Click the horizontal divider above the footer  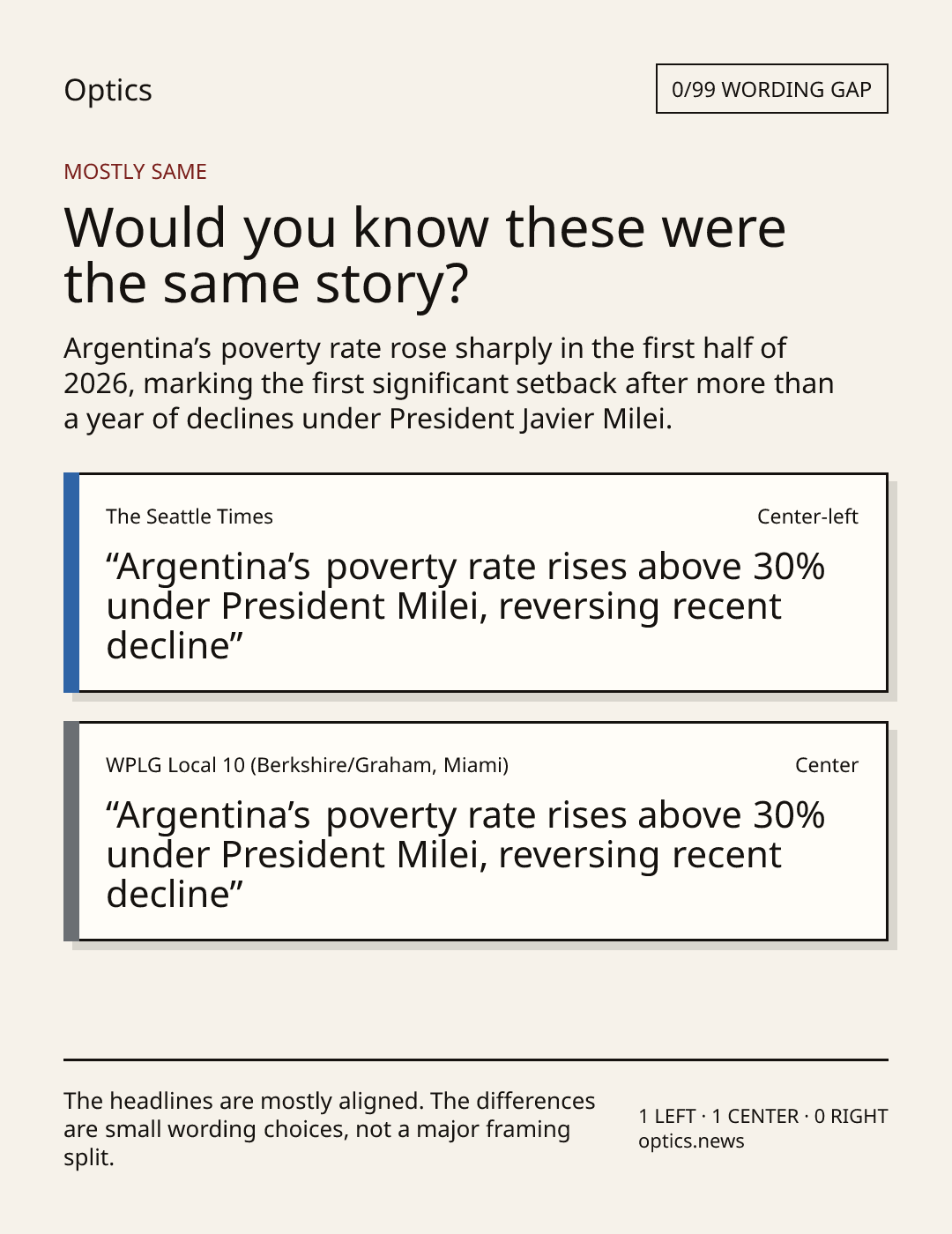click(x=476, y=1059)
